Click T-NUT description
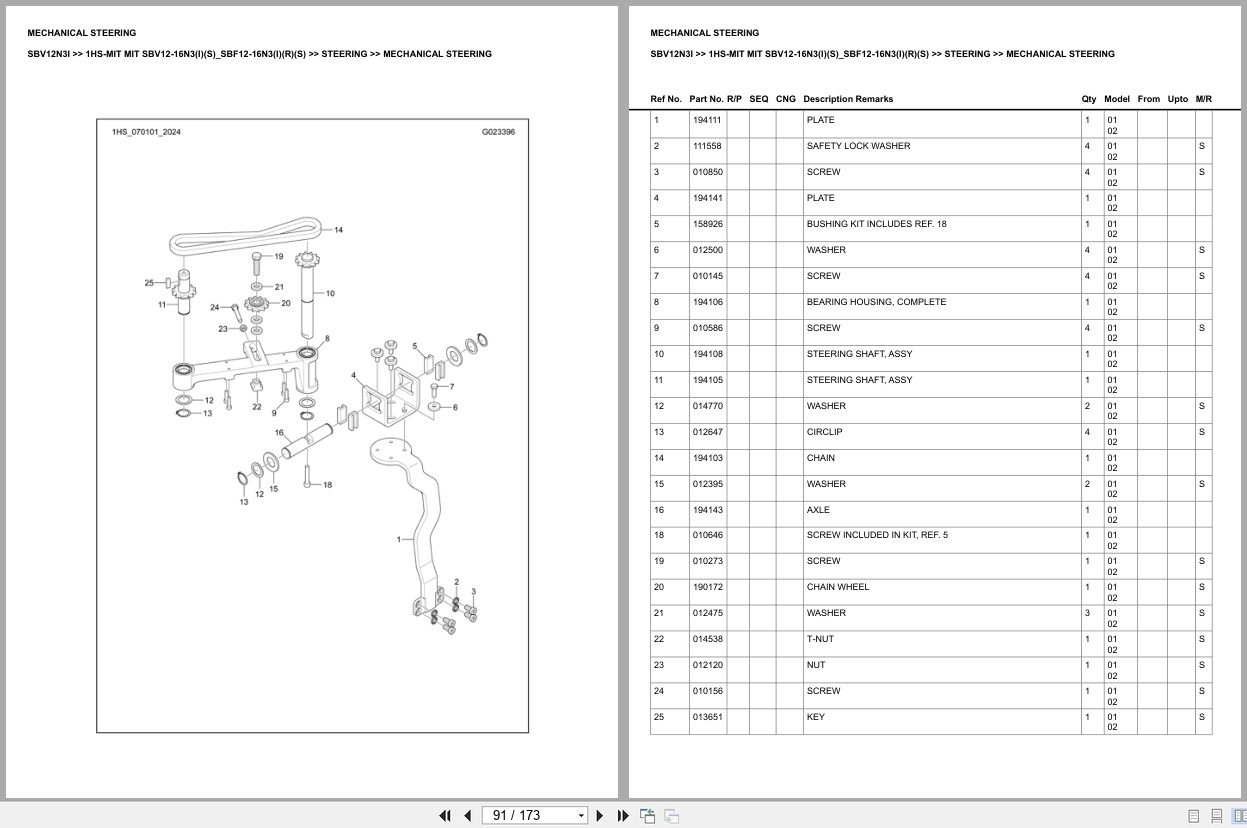The height and width of the screenshot is (828, 1247). click(820, 639)
